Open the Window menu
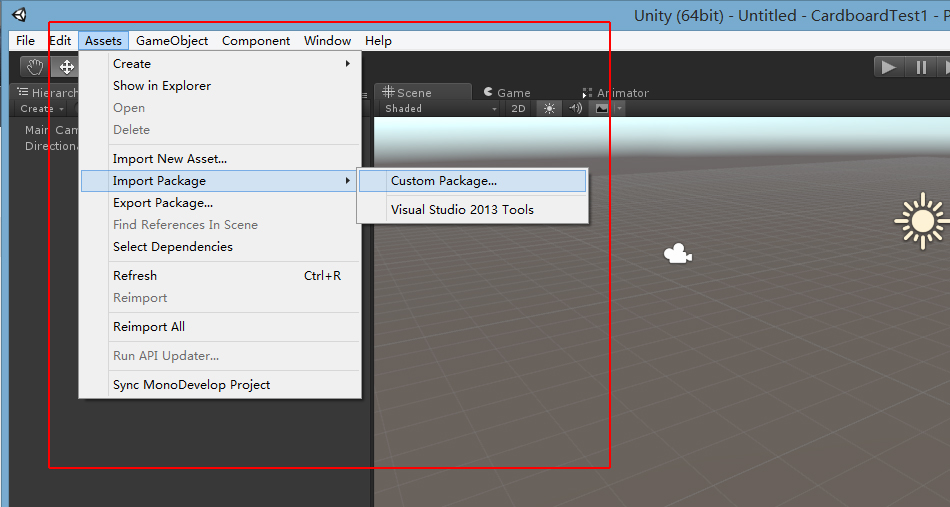Screen dimensions: 950x507 328,41
